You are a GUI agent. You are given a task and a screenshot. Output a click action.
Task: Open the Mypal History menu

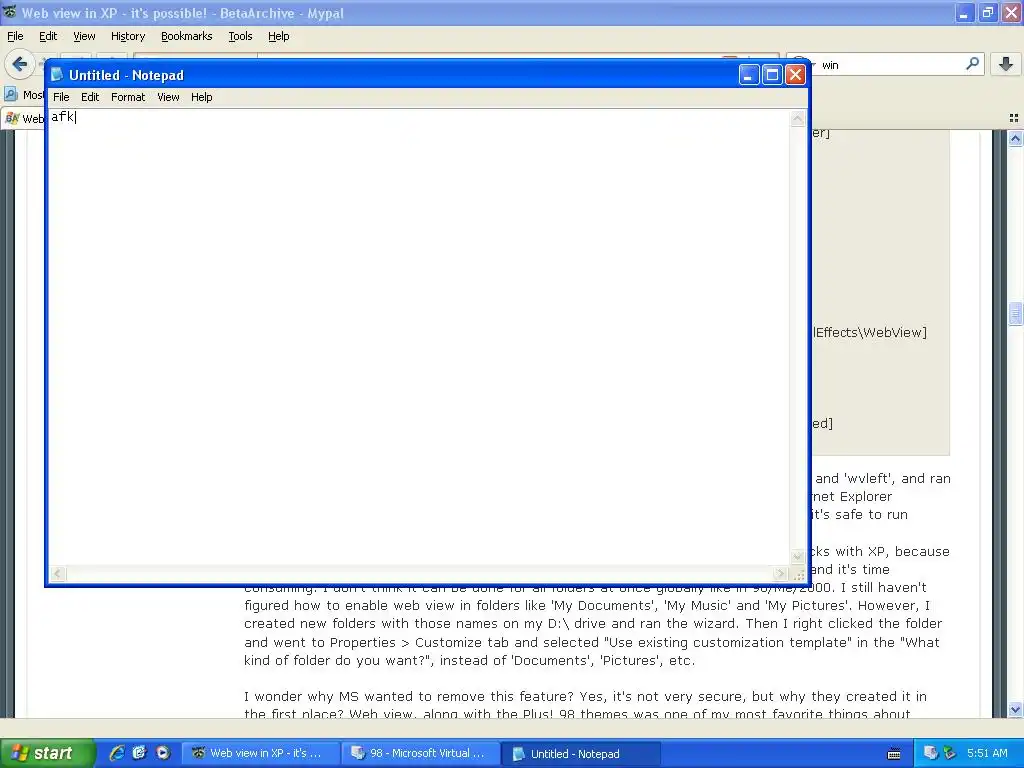(x=127, y=37)
